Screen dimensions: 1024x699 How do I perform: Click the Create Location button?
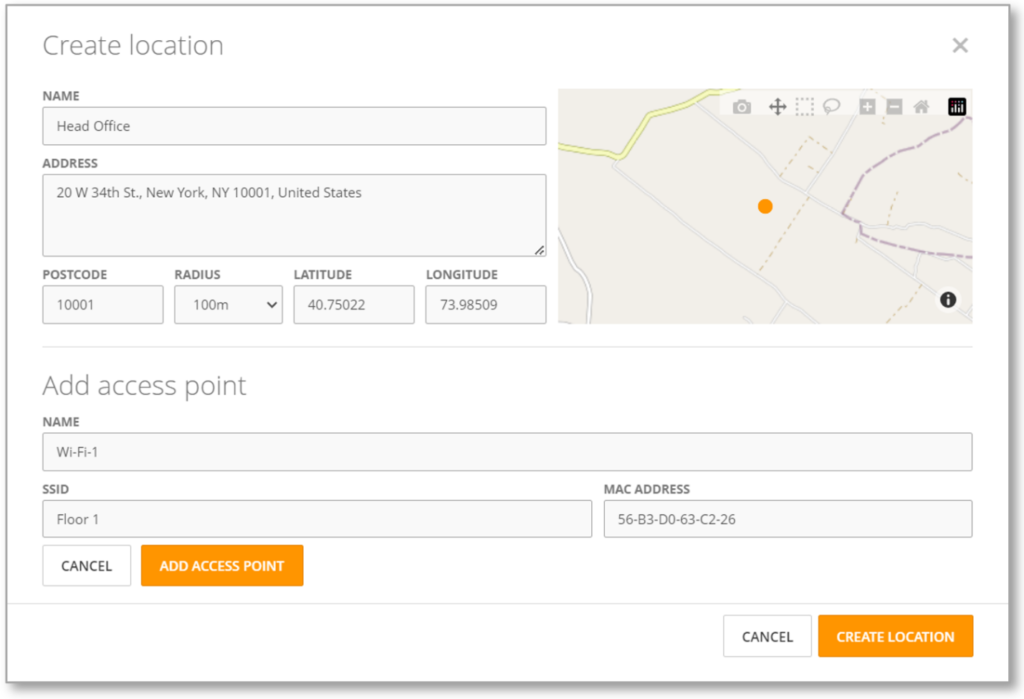(x=895, y=636)
